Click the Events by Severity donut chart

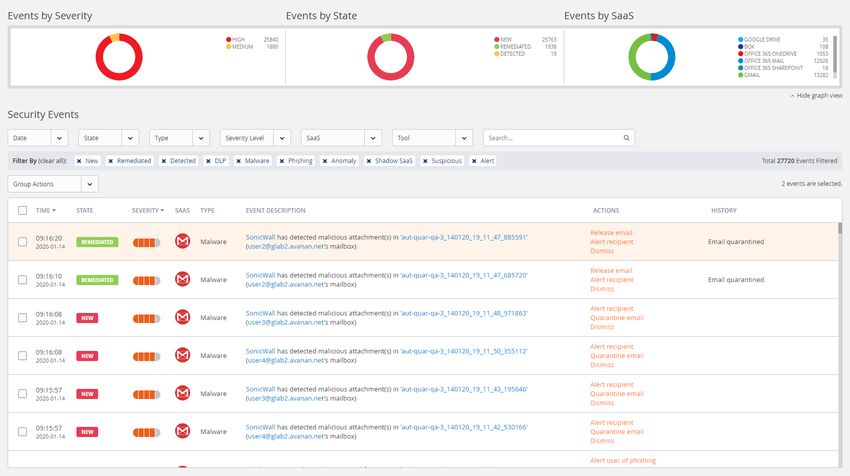(119, 57)
